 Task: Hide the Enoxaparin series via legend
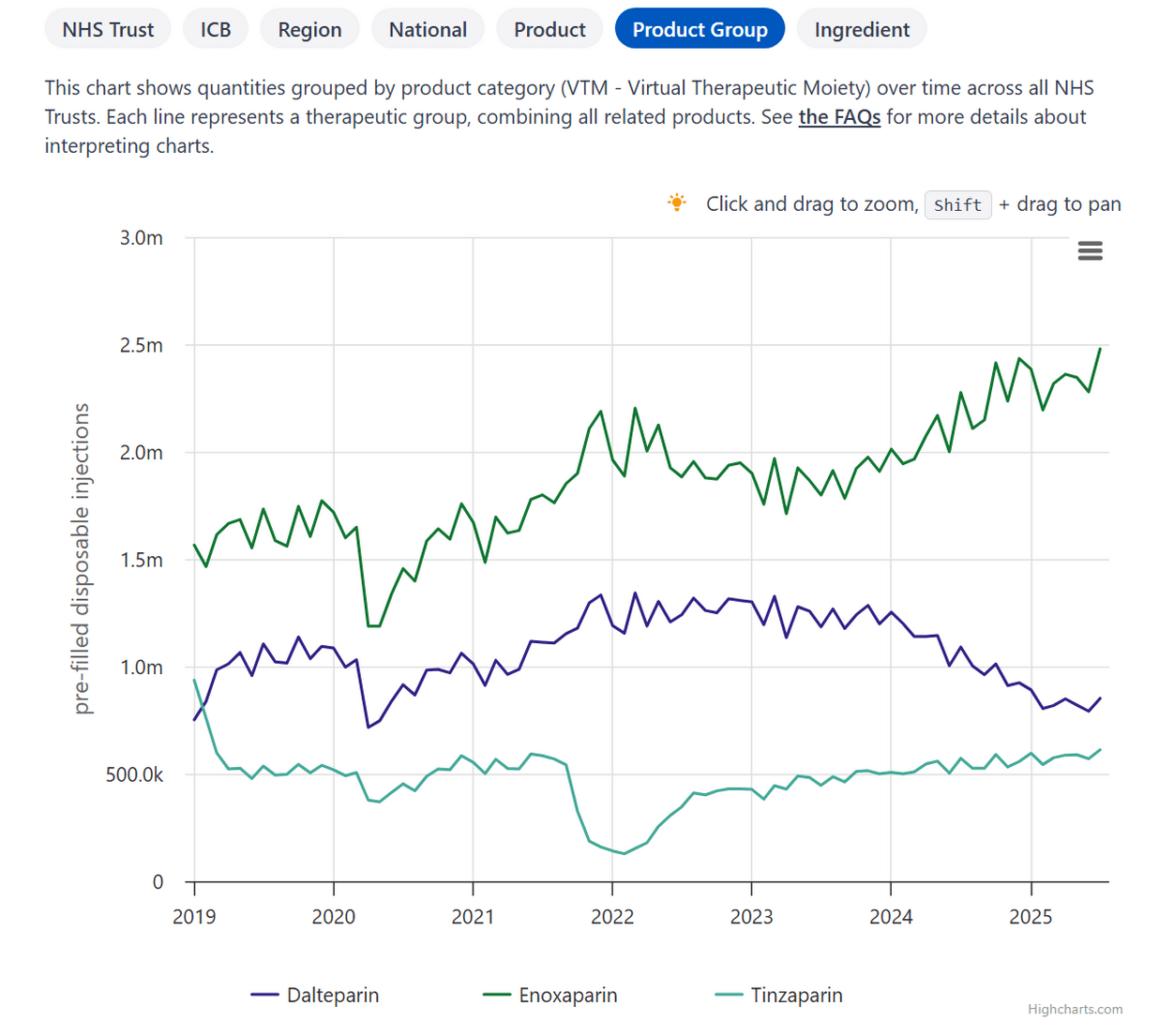click(x=567, y=995)
